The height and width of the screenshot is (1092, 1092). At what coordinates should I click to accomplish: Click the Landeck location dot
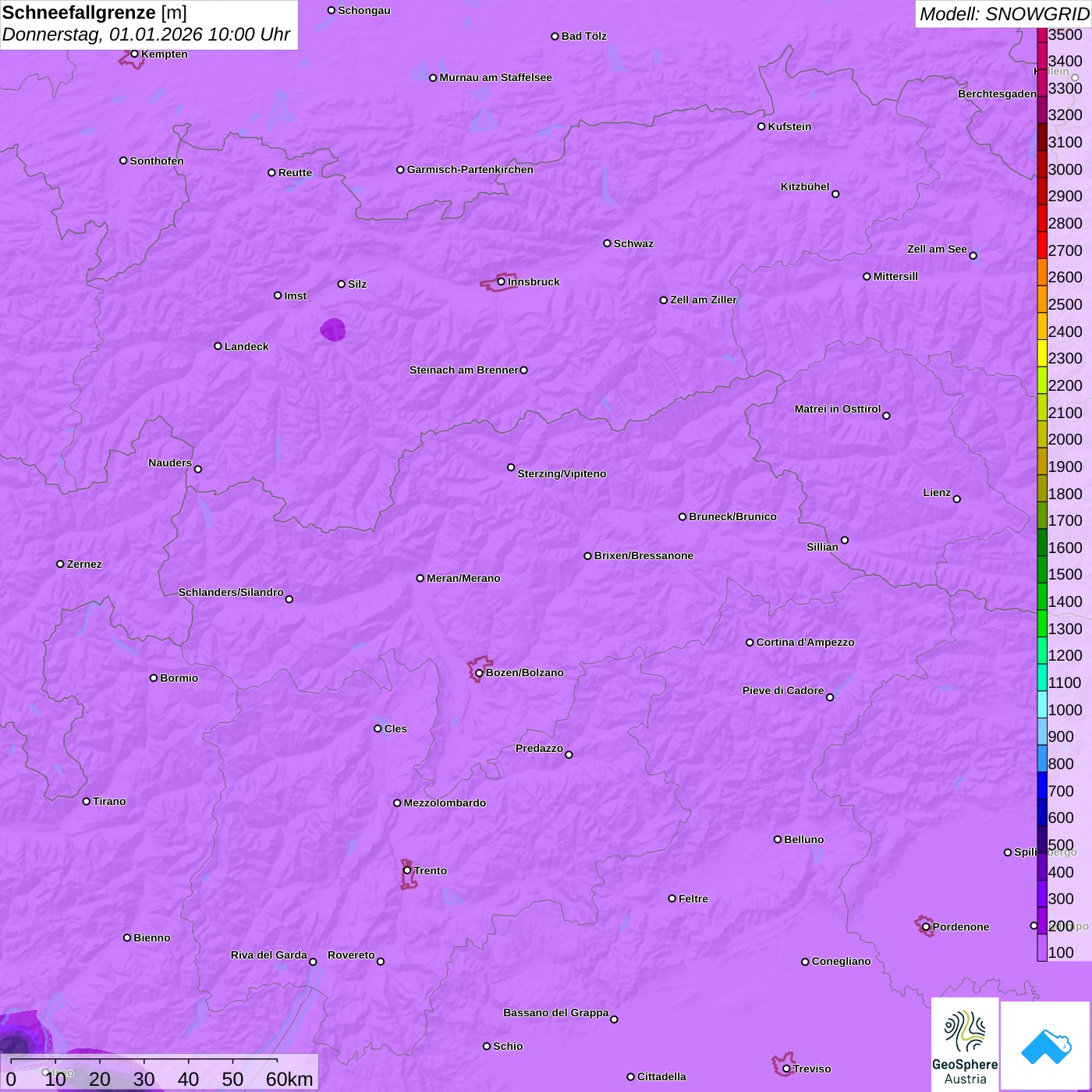pos(218,346)
